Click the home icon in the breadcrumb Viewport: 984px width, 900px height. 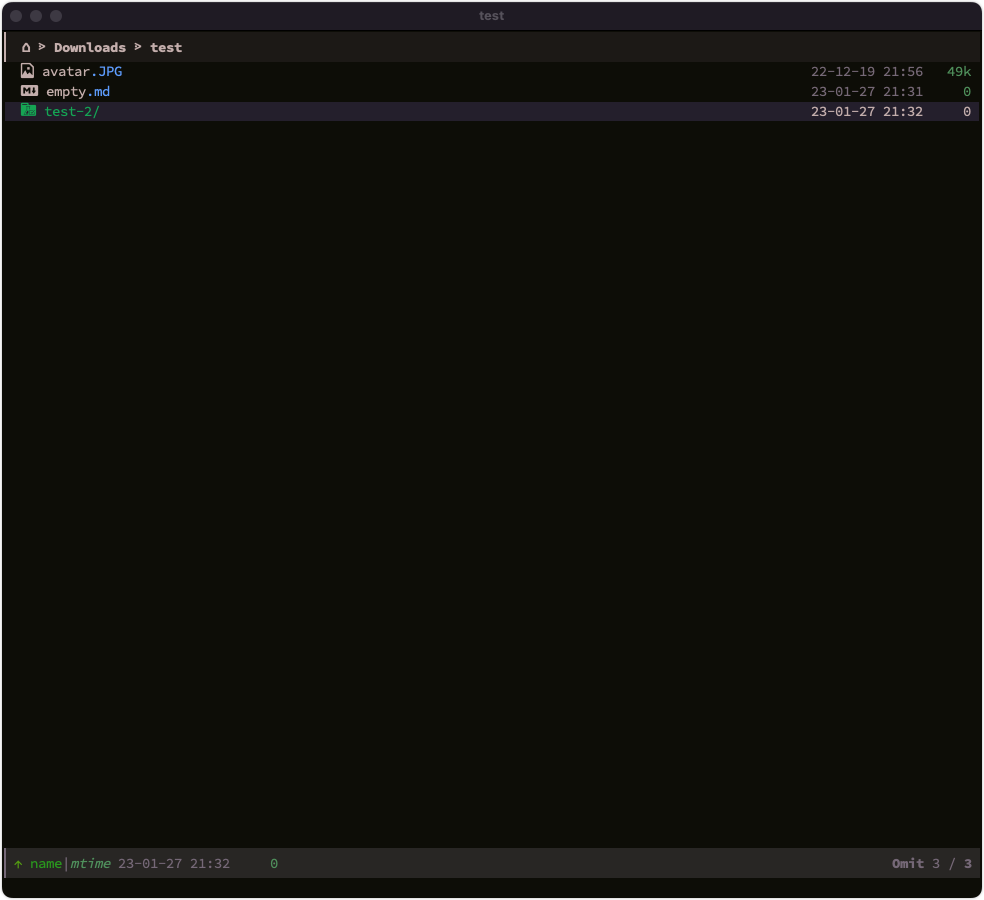point(26,48)
